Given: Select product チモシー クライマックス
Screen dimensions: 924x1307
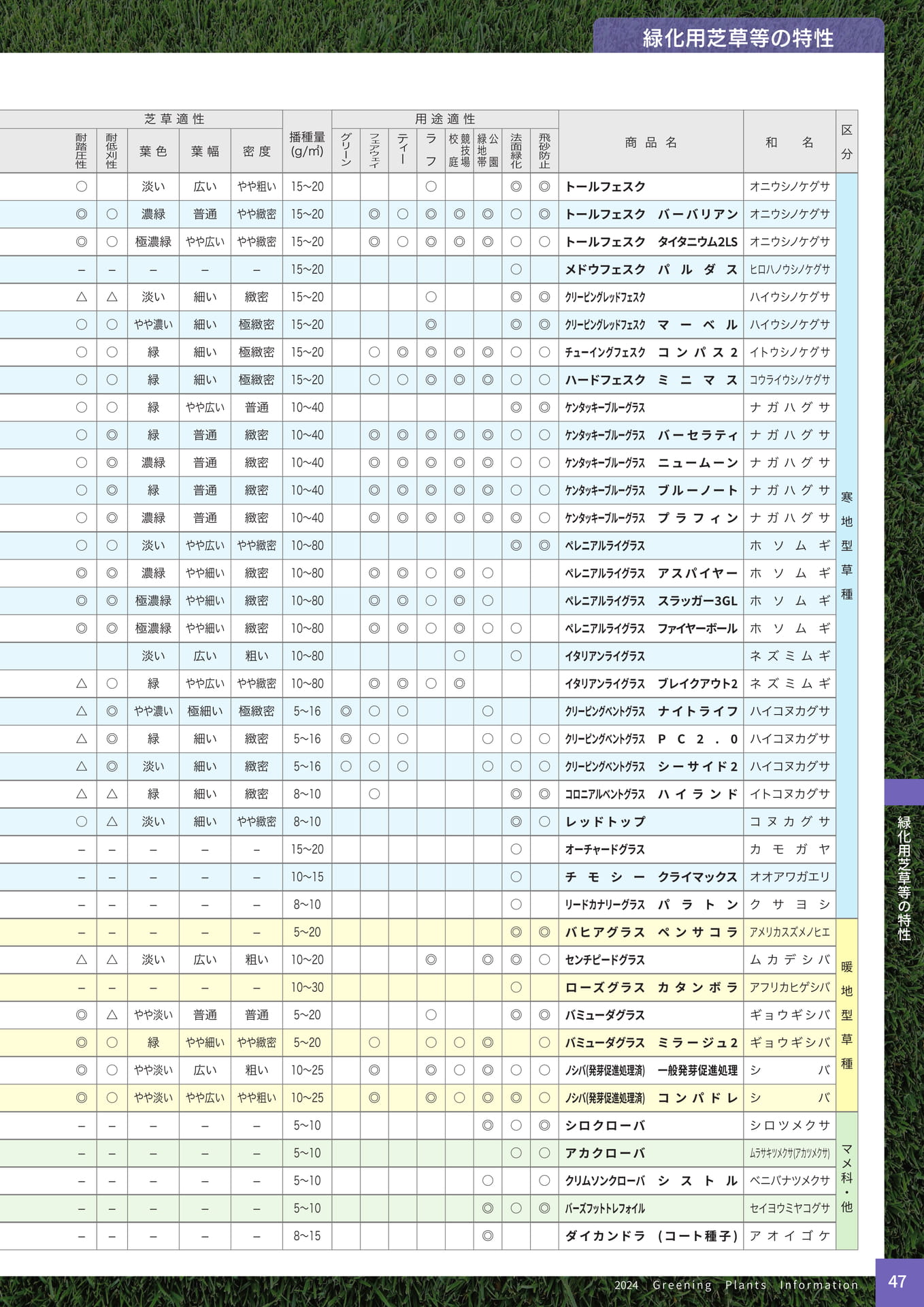Looking at the screenshot, I should click(651, 877).
